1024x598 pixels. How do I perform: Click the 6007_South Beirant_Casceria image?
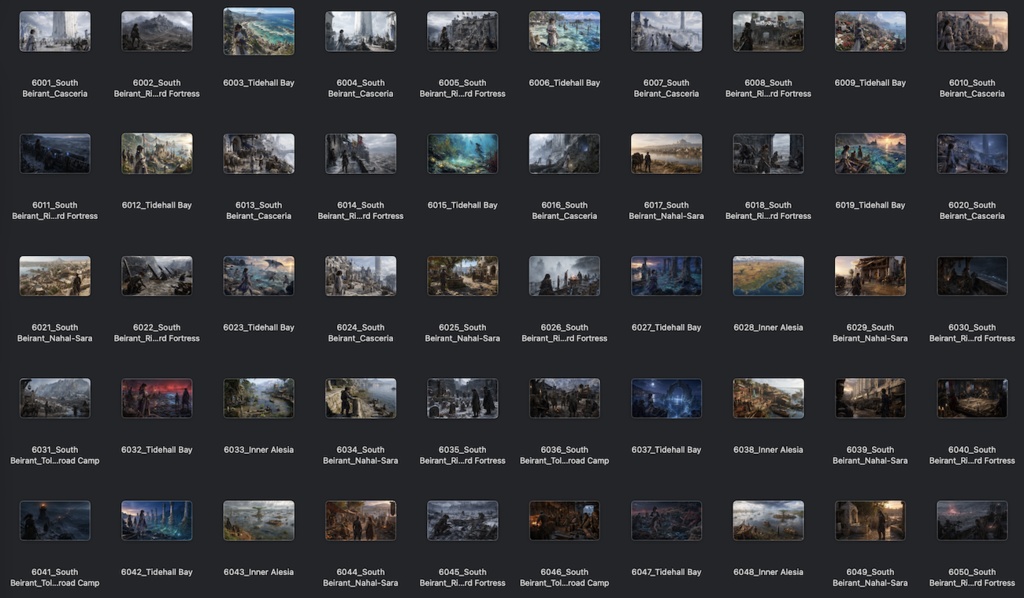pyautogui.click(x=666, y=31)
